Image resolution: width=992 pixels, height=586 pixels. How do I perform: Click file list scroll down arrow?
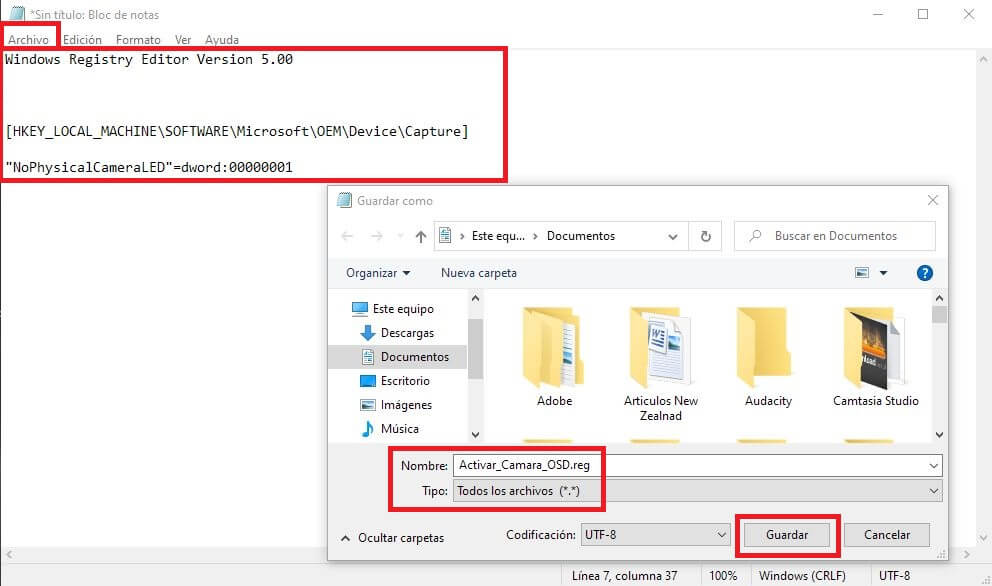[x=939, y=435]
